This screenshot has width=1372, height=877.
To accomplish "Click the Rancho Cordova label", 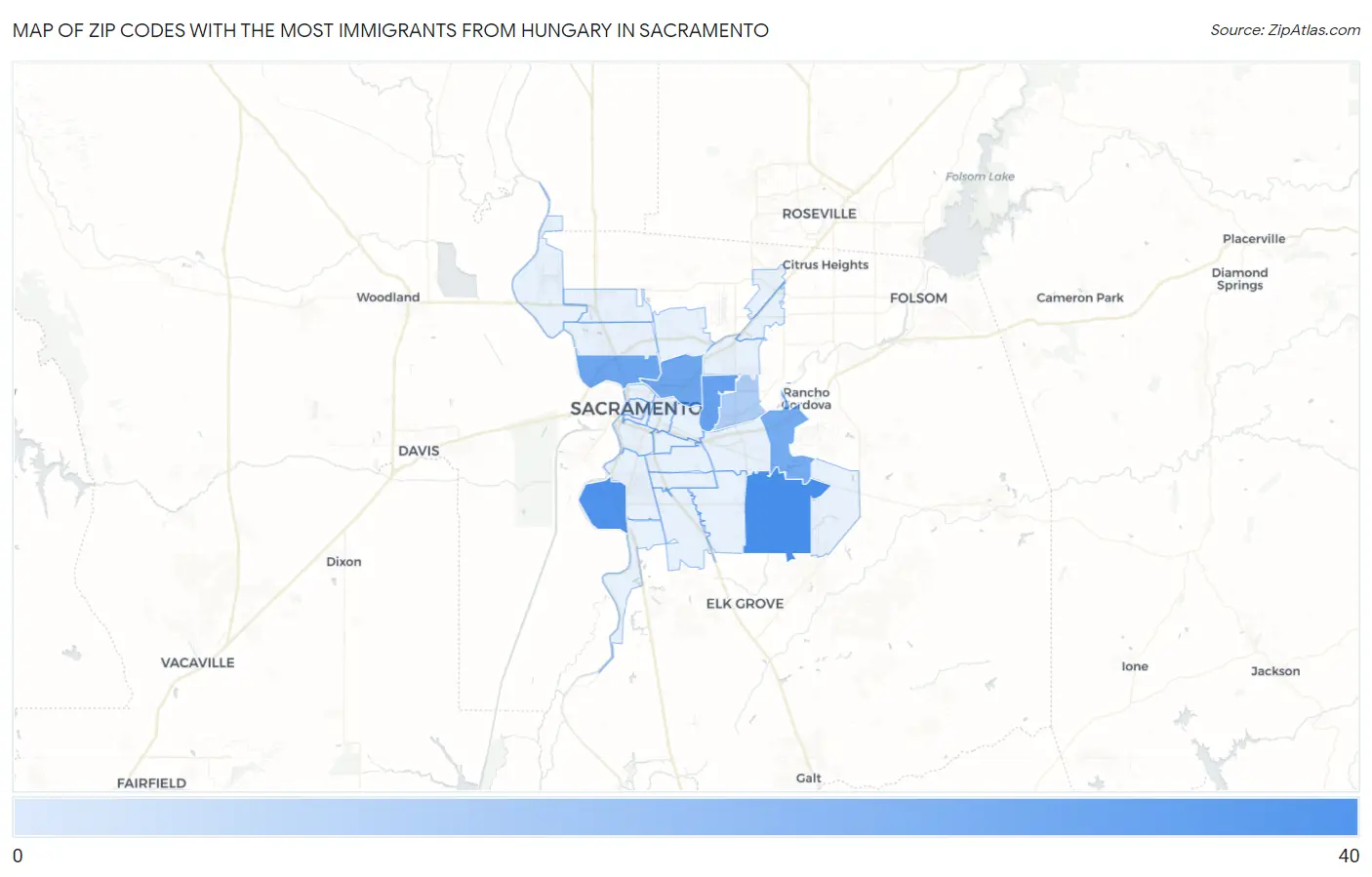I will point(806,399).
